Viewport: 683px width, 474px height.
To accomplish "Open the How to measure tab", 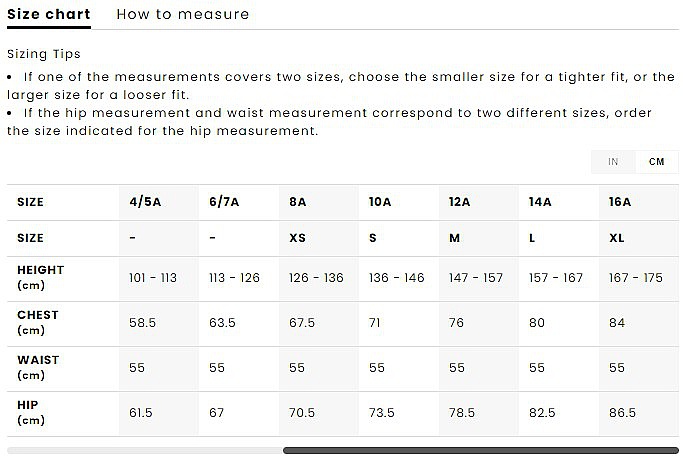I will click(182, 14).
